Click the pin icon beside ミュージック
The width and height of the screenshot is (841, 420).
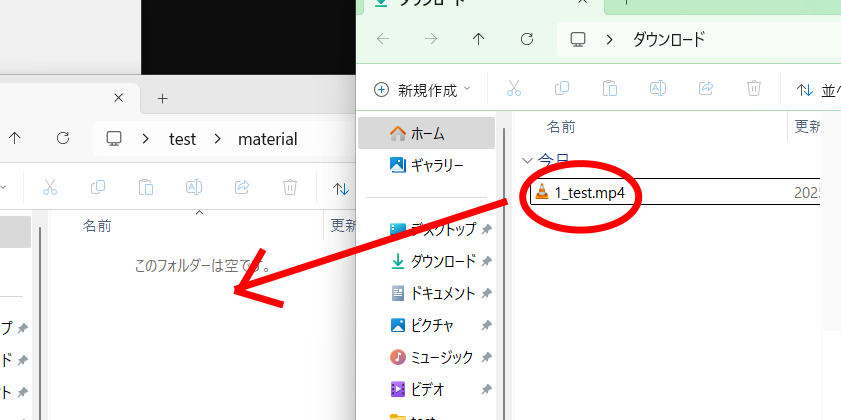[x=486, y=357]
